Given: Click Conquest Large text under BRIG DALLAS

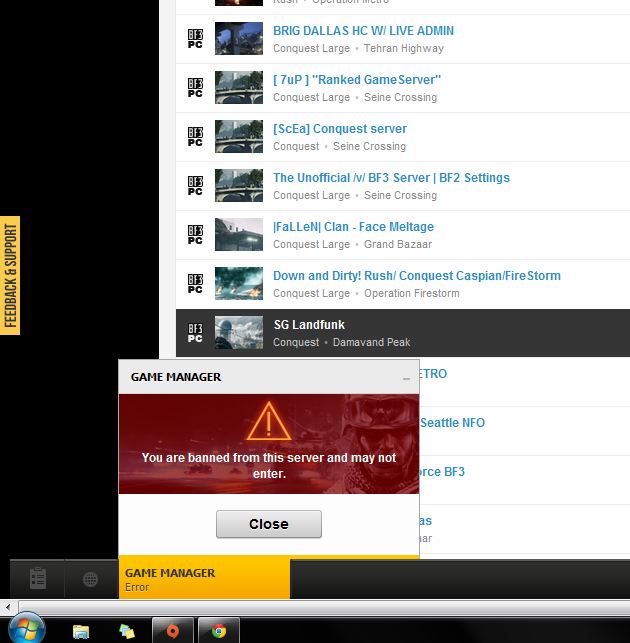Looking at the screenshot, I should [x=311, y=48].
